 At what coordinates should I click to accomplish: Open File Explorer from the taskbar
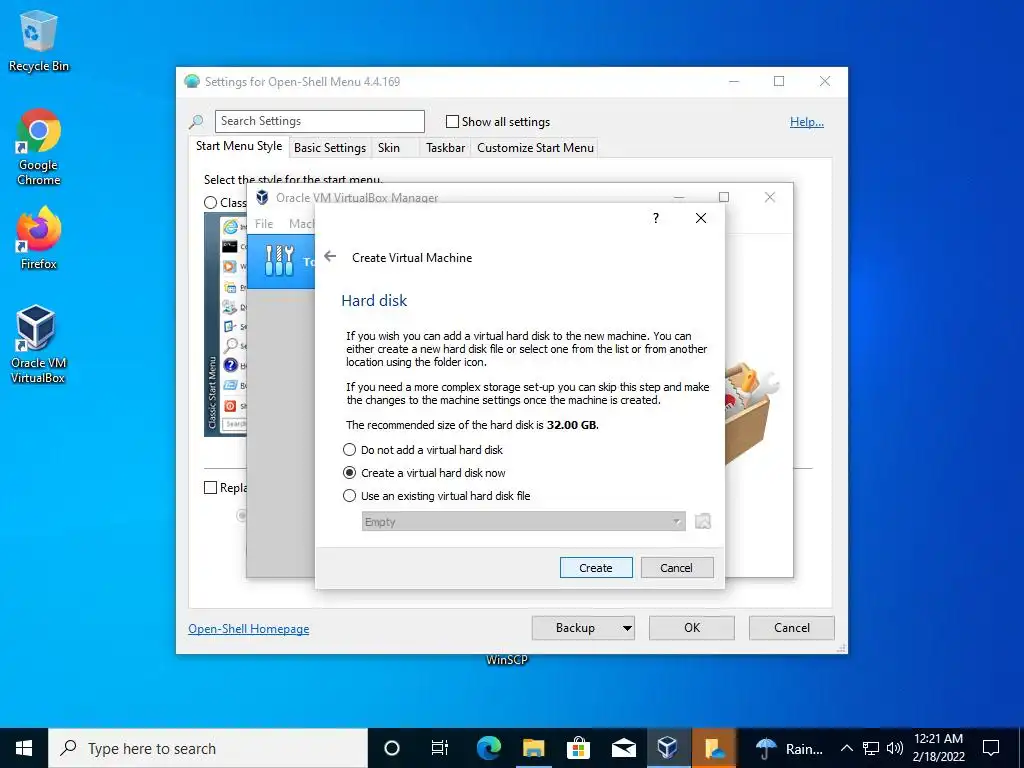(534, 748)
